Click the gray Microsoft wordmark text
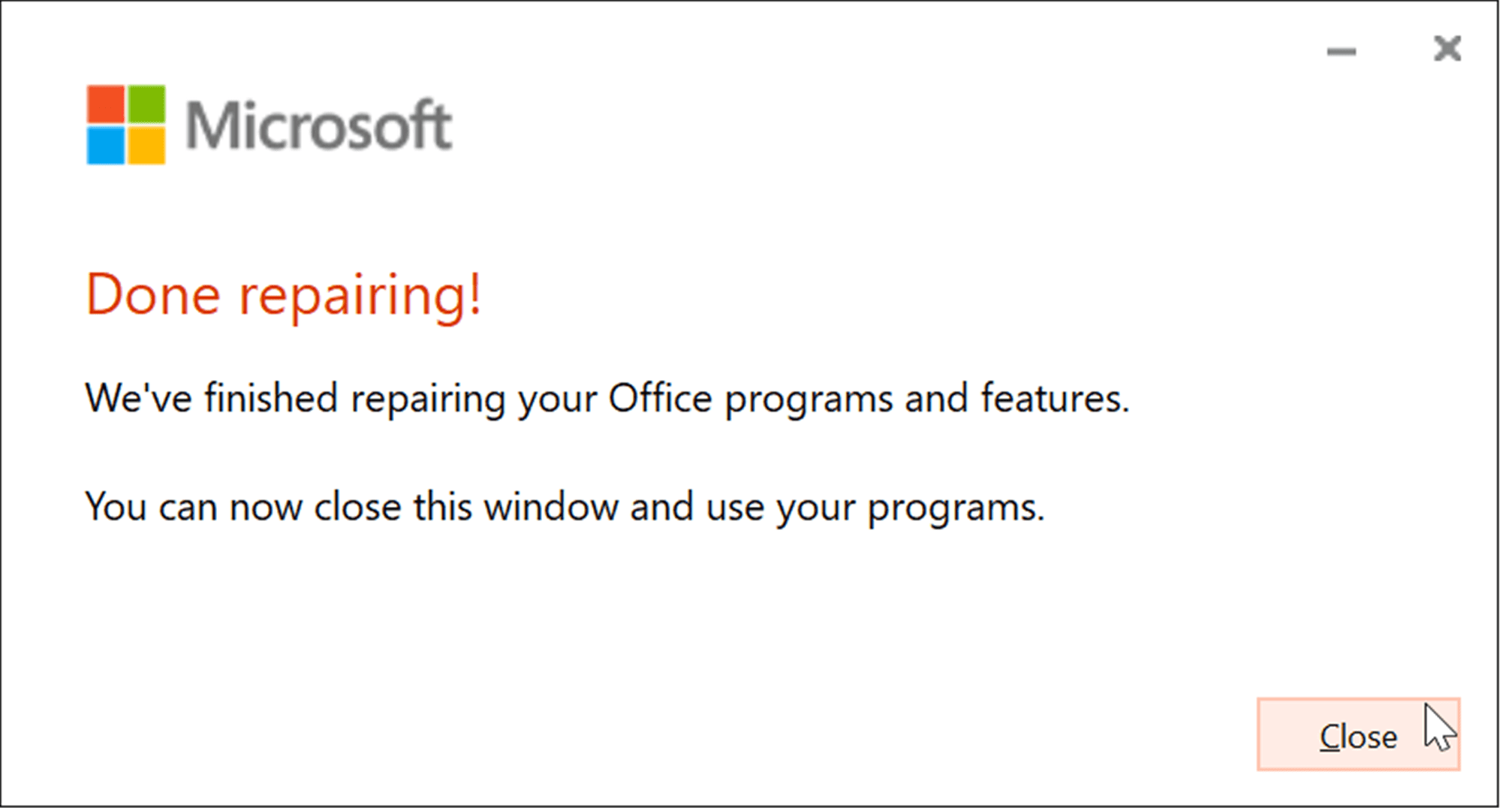 pyautogui.click(x=318, y=125)
